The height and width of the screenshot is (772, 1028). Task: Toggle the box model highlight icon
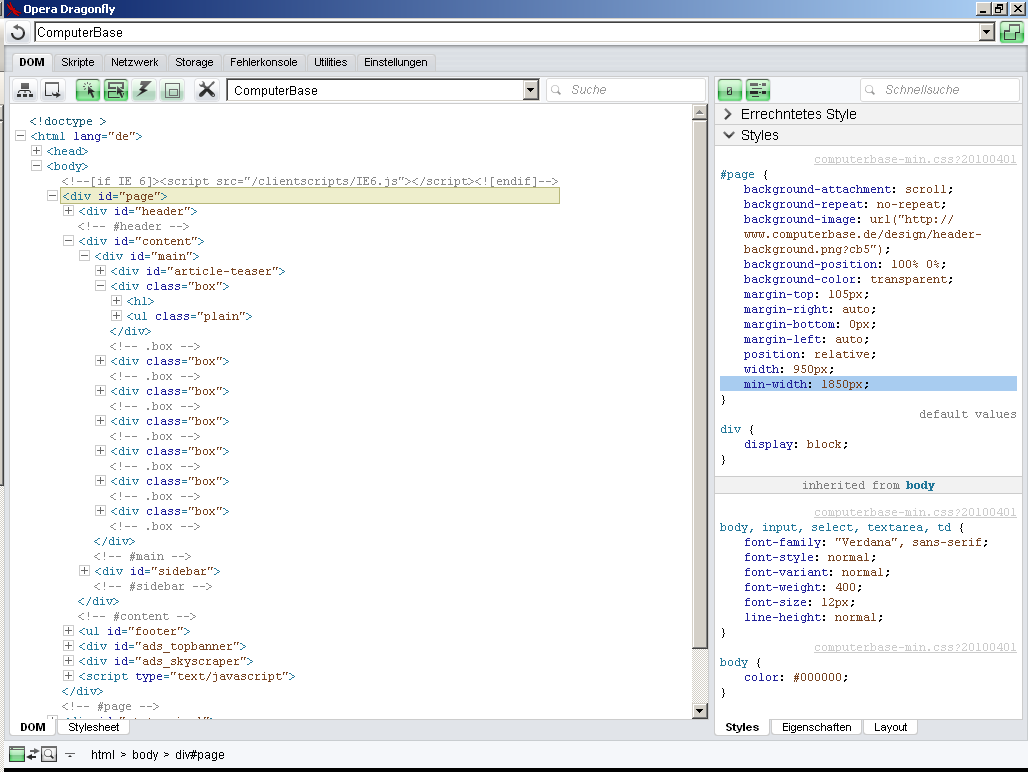coord(172,90)
